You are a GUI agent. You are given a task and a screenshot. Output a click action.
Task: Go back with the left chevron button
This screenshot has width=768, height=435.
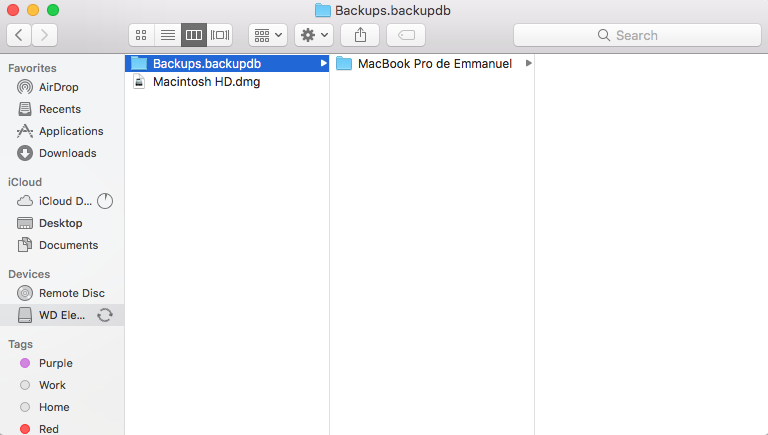coord(19,35)
